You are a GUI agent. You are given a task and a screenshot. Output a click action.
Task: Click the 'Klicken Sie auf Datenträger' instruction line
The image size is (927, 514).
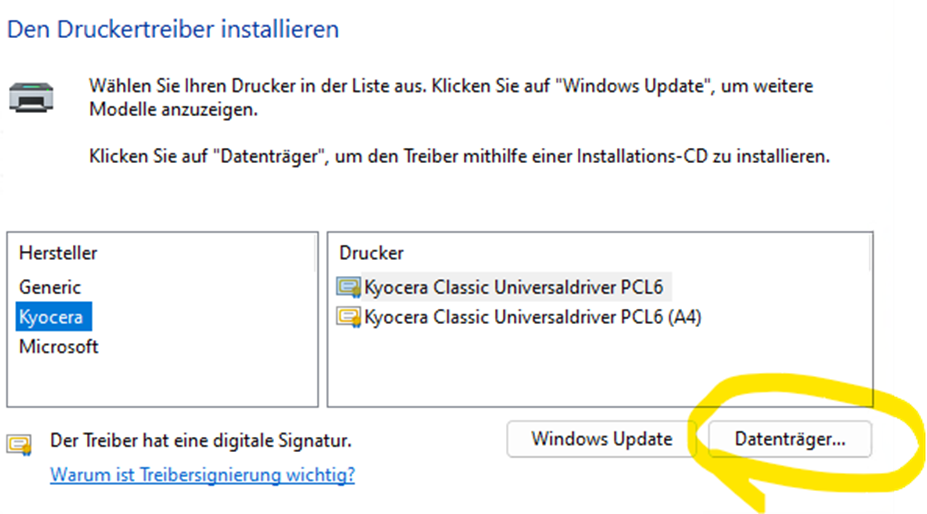pos(459,157)
